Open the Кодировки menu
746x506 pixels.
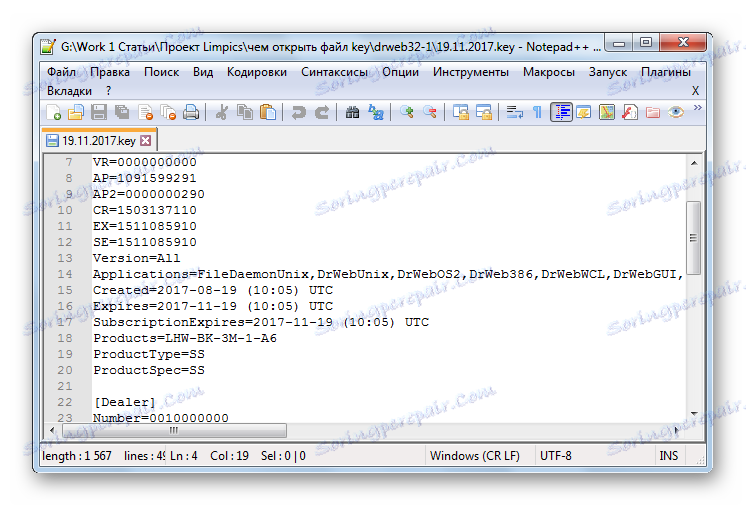257,72
